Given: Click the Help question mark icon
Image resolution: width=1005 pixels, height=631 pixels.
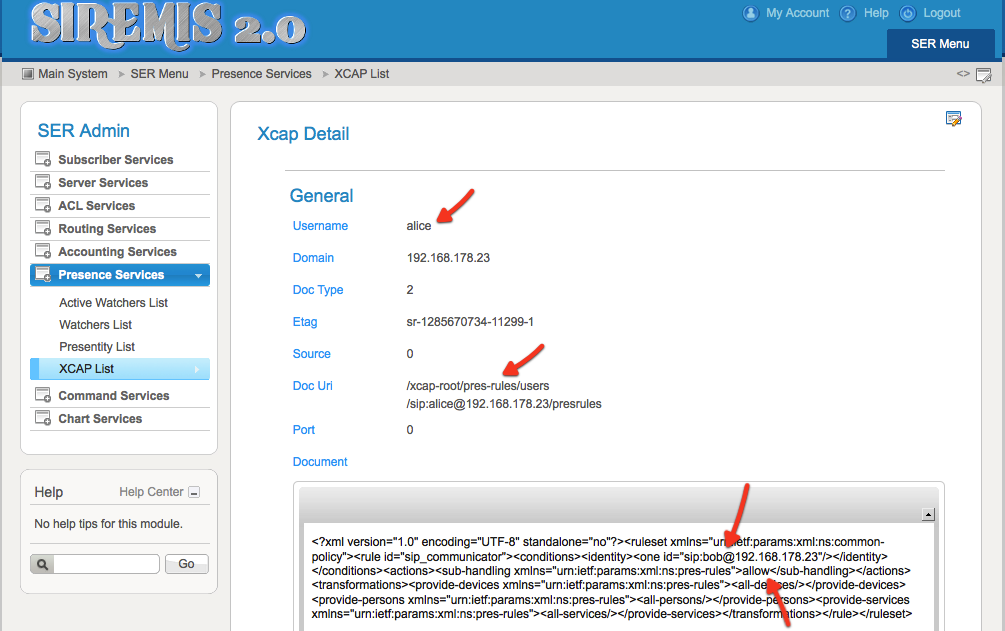Looking at the screenshot, I should click(848, 13).
